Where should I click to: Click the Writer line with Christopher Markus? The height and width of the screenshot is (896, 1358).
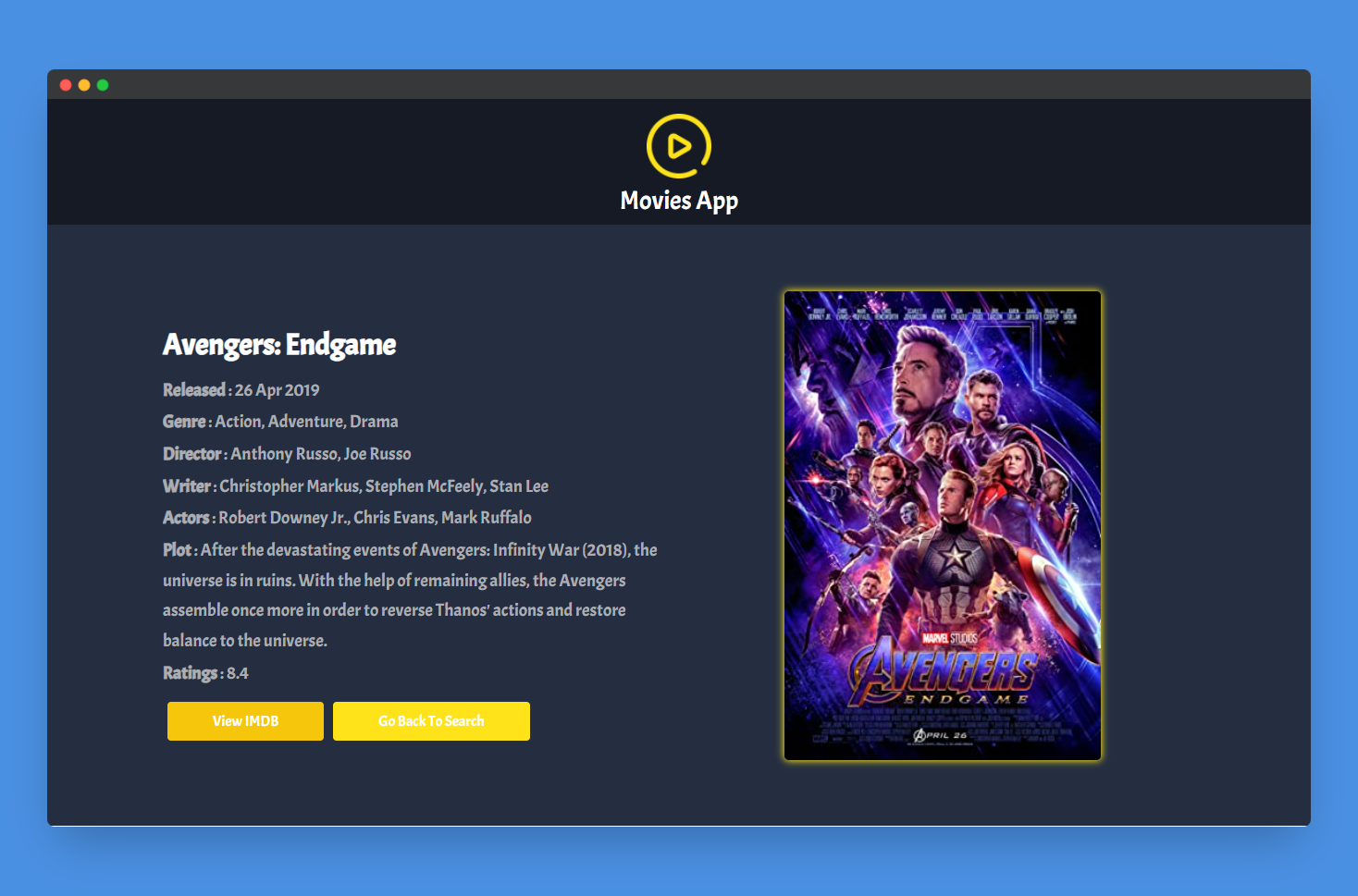pos(356,486)
